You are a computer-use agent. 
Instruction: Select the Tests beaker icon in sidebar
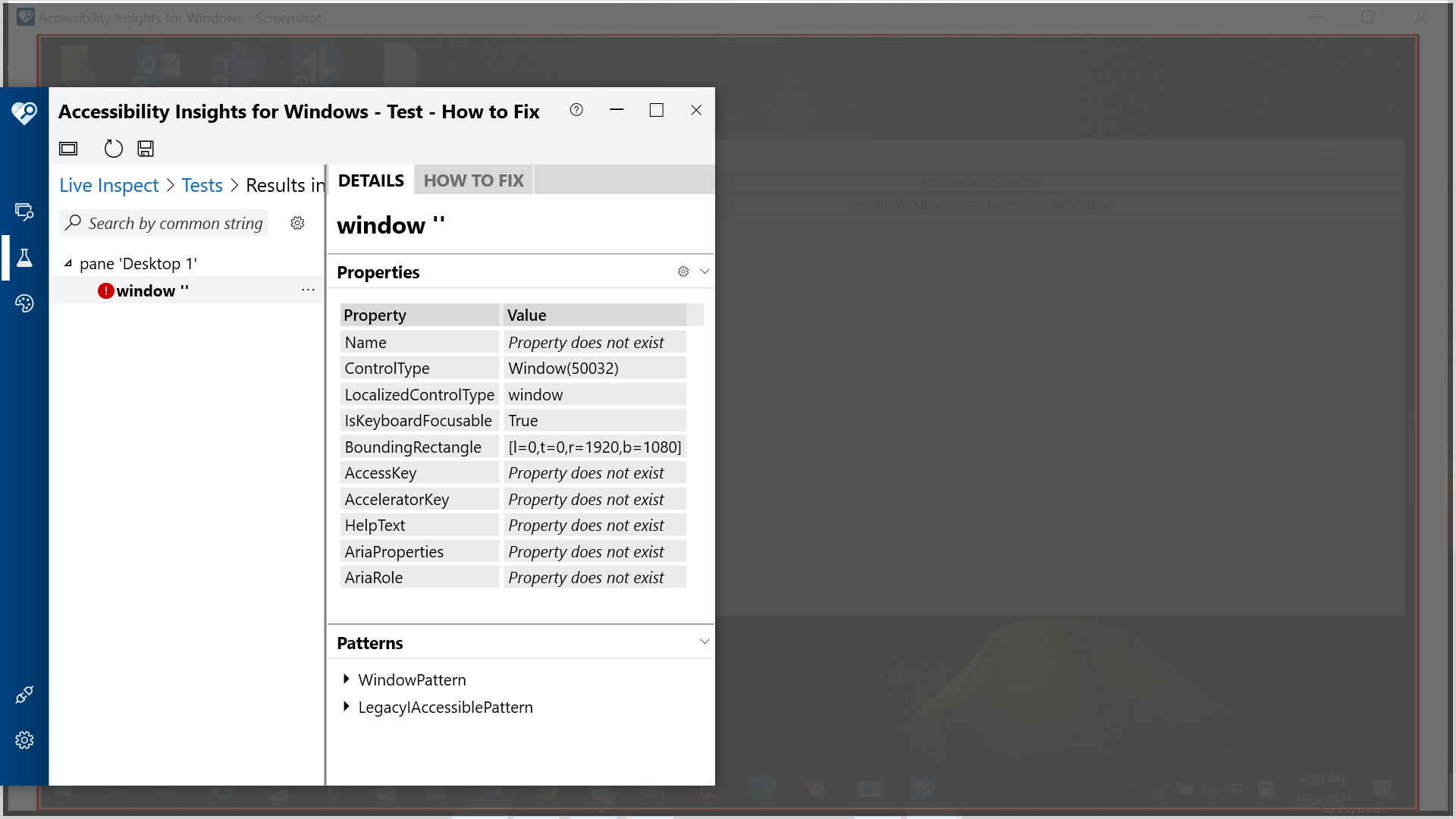pyautogui.click(x=24, y=258)
